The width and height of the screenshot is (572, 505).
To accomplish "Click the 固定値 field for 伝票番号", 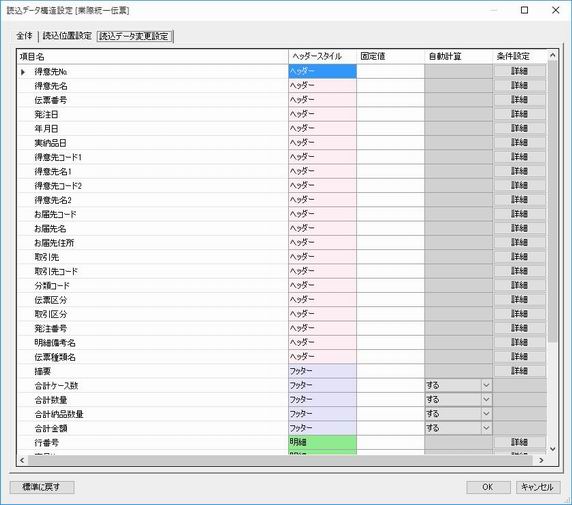I will (390, 100).
